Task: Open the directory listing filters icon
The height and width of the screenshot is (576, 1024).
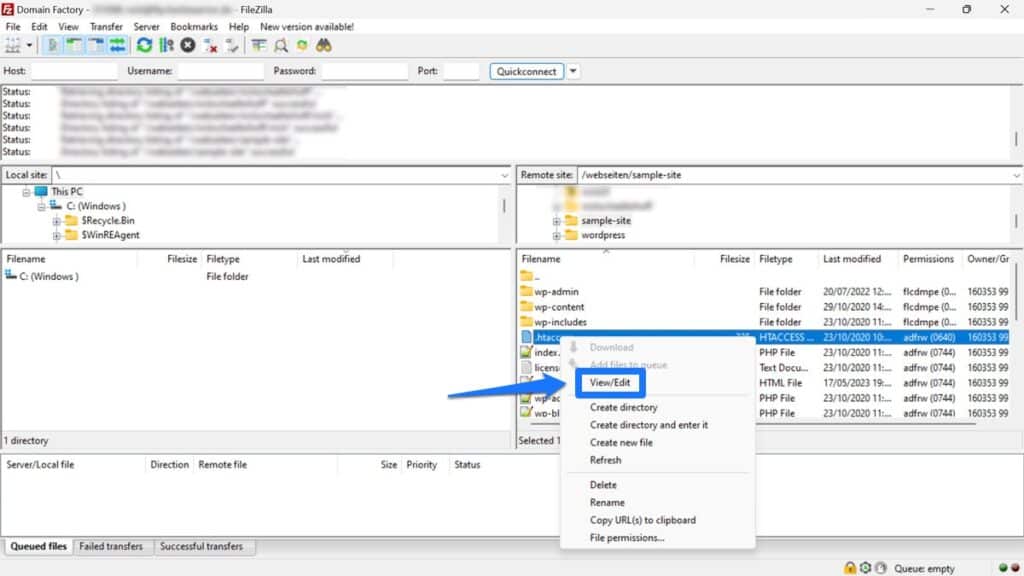Action: pos(259,43)
